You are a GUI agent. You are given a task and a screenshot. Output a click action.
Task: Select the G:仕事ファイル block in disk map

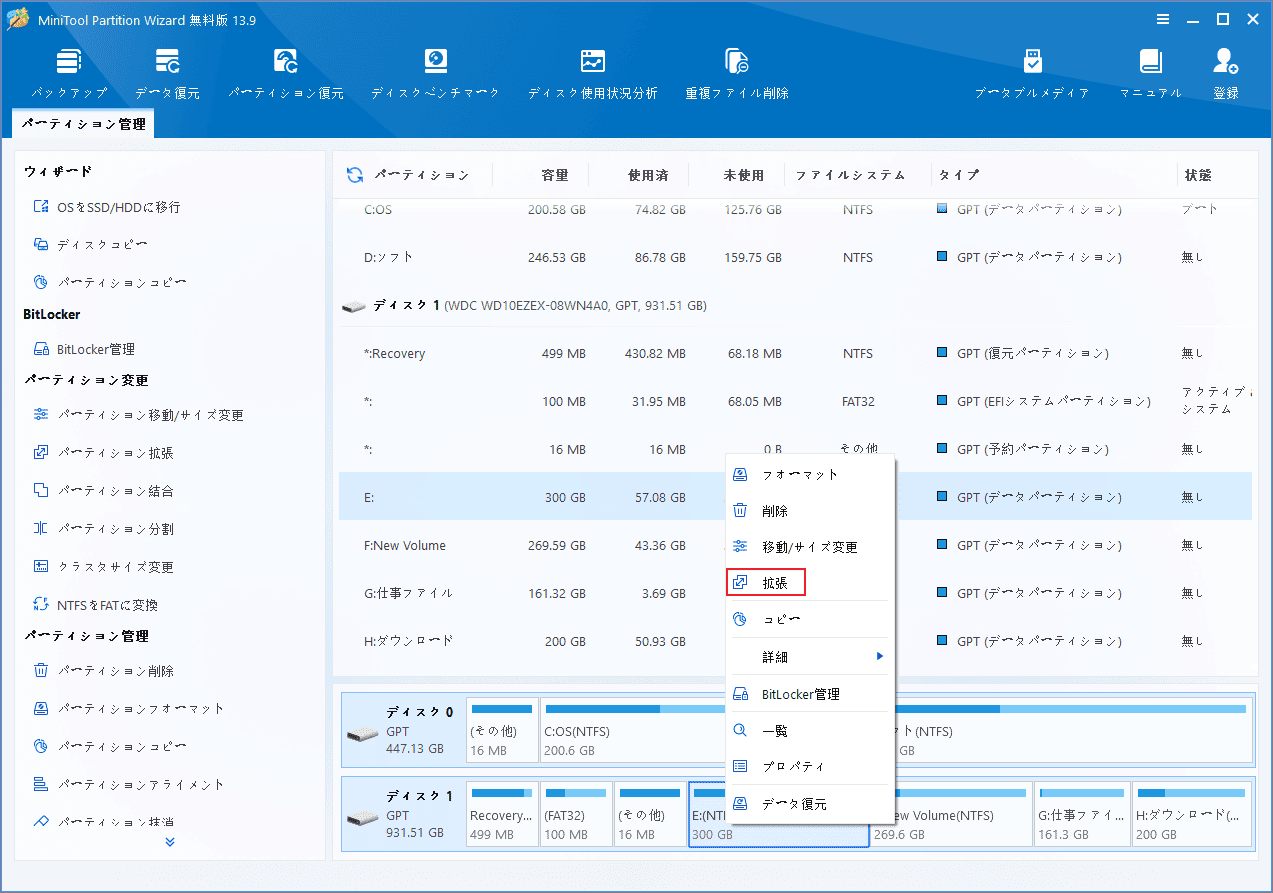pos(1082,814)
